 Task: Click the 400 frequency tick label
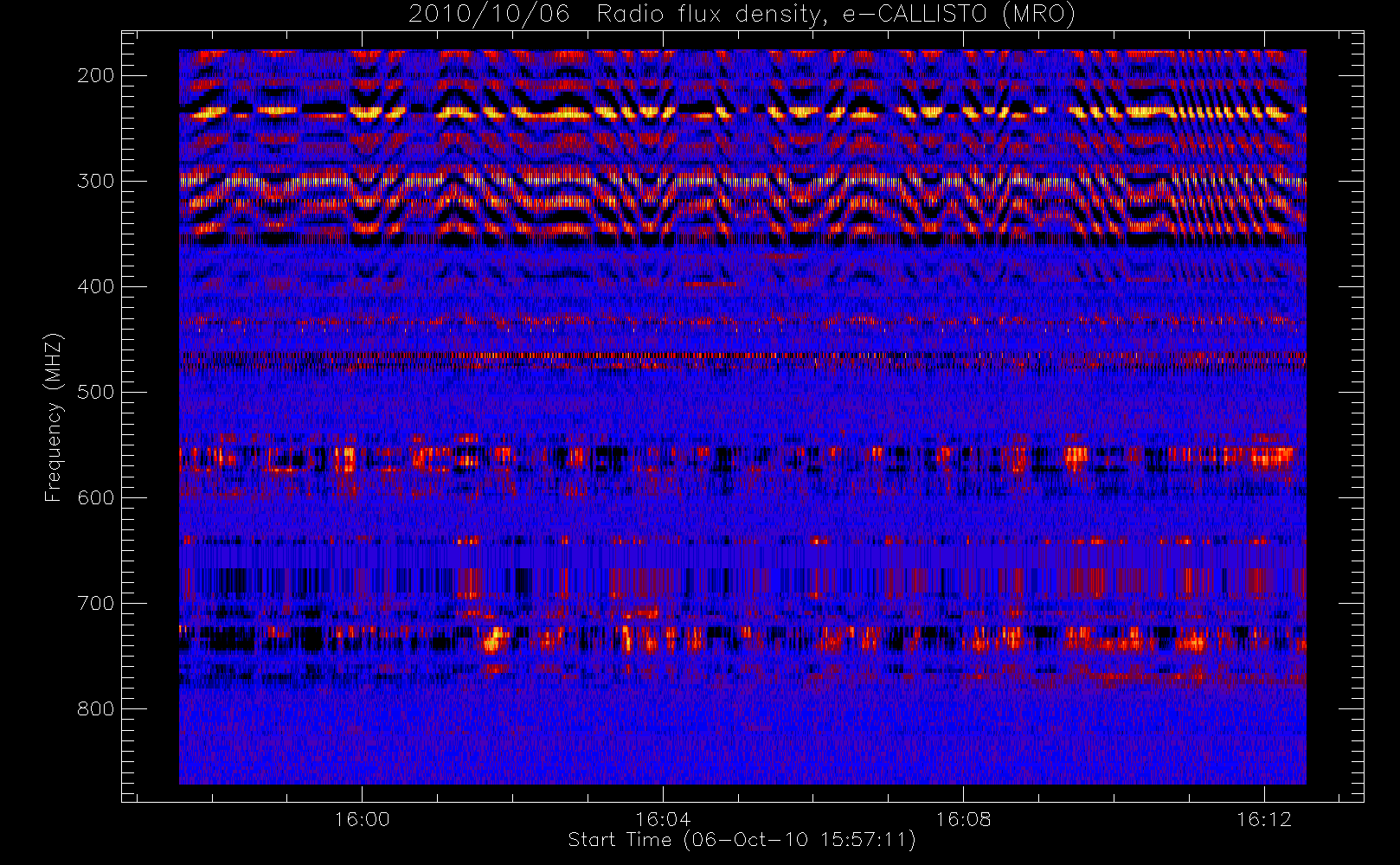click(x=95, y=286)
